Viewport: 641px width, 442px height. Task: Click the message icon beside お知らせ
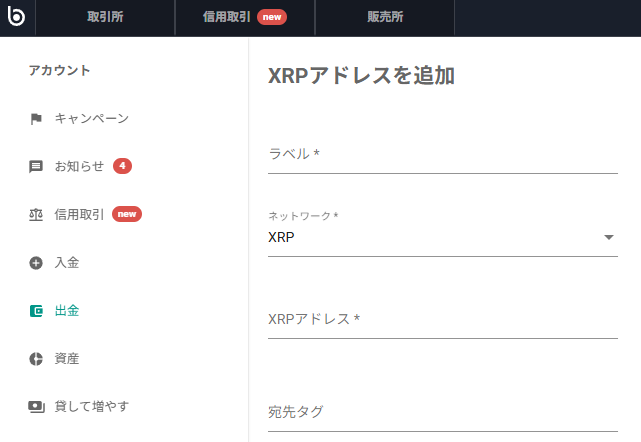click(x=36, y=167)
